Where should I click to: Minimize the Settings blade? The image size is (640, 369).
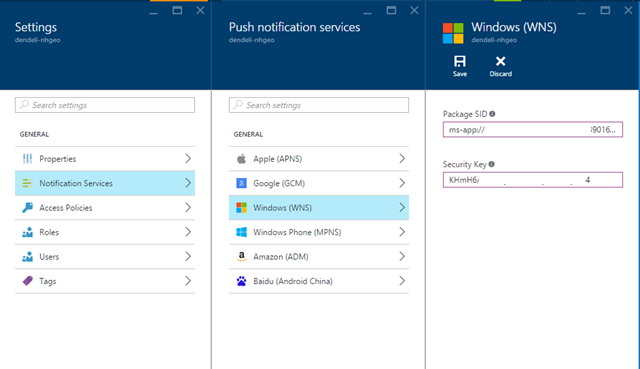pyautogui.click(x=153, y=13)
